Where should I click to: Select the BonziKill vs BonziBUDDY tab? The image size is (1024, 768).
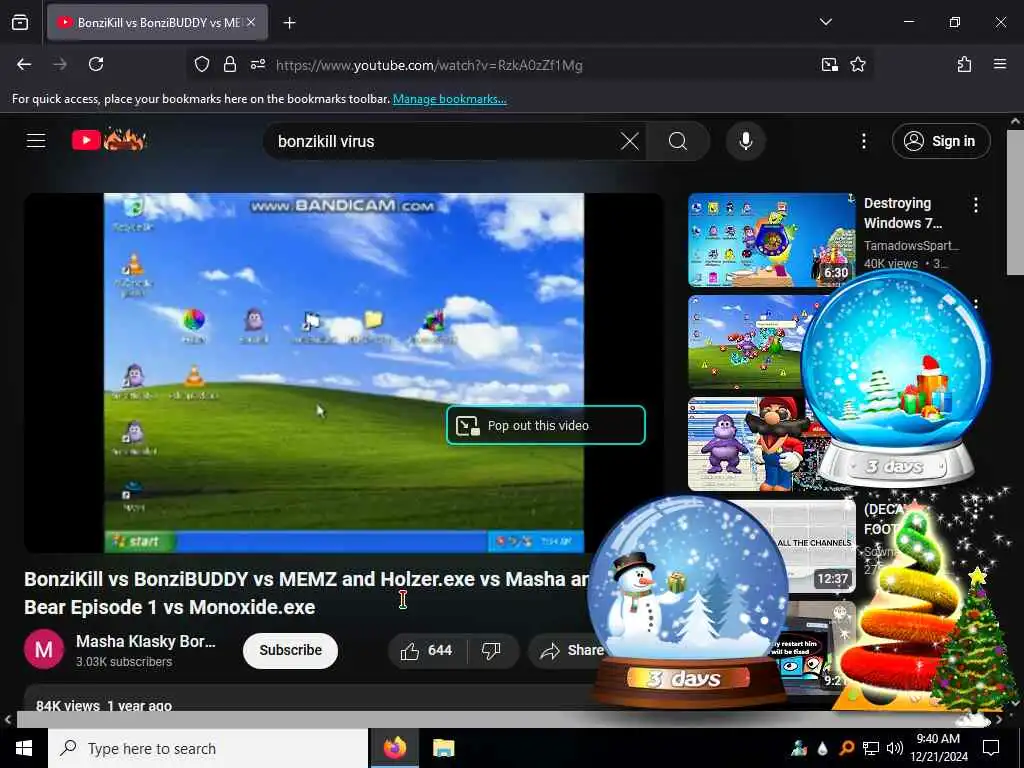(157, 22)
